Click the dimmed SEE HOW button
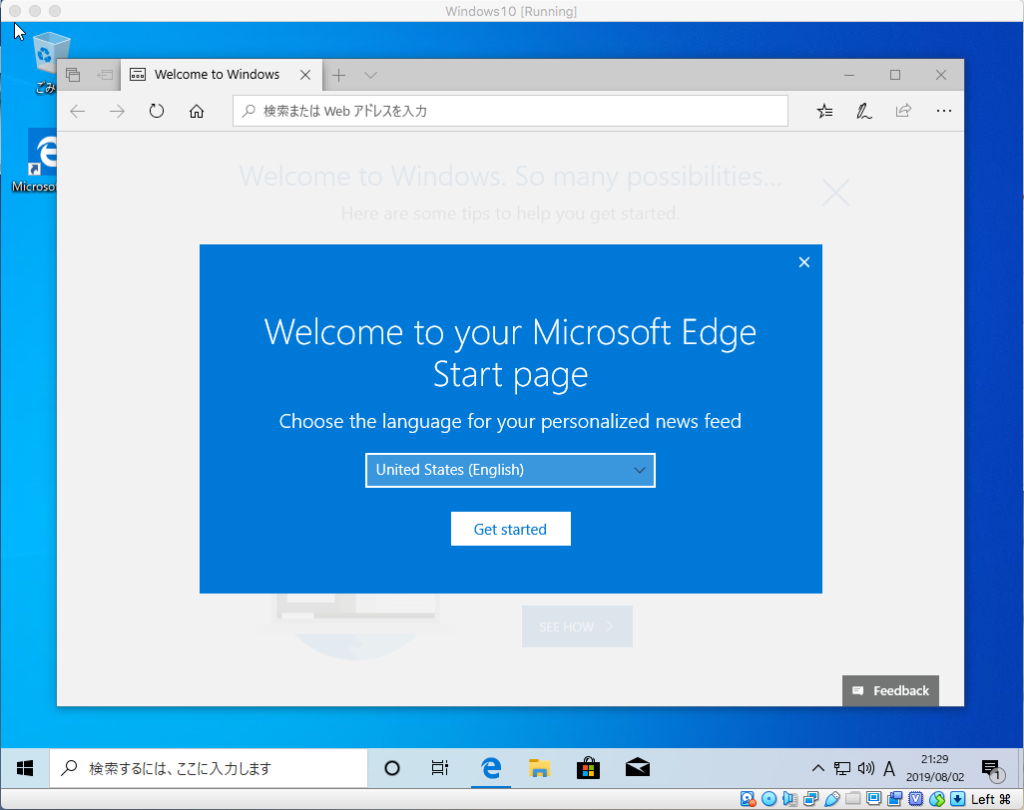Image resolution: width=1024 pixels, height=810 pixels. pyautogui.click(x=577, y=626)
